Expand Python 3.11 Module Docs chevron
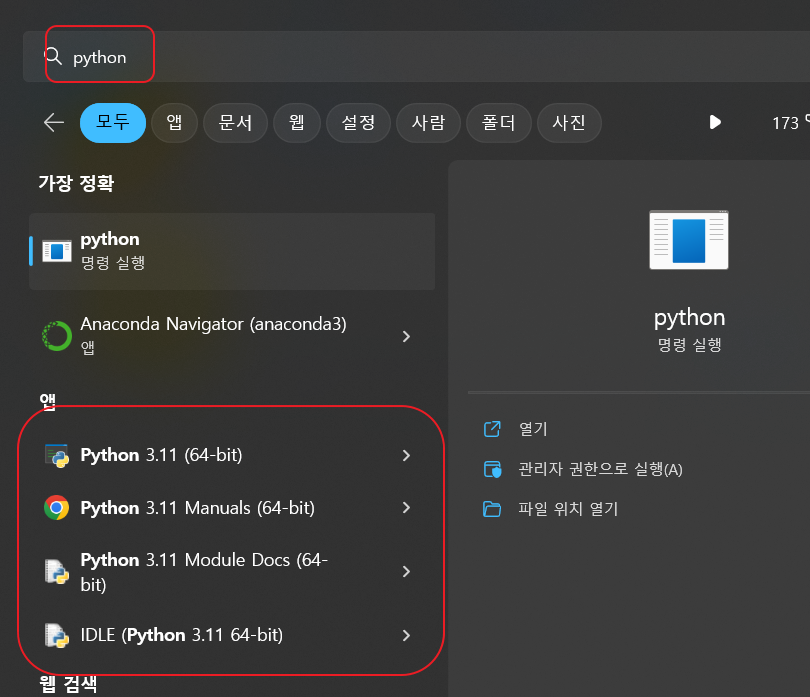Image resolution: width=810 pixels, height=697 pixels. click(x=406, y=571)
